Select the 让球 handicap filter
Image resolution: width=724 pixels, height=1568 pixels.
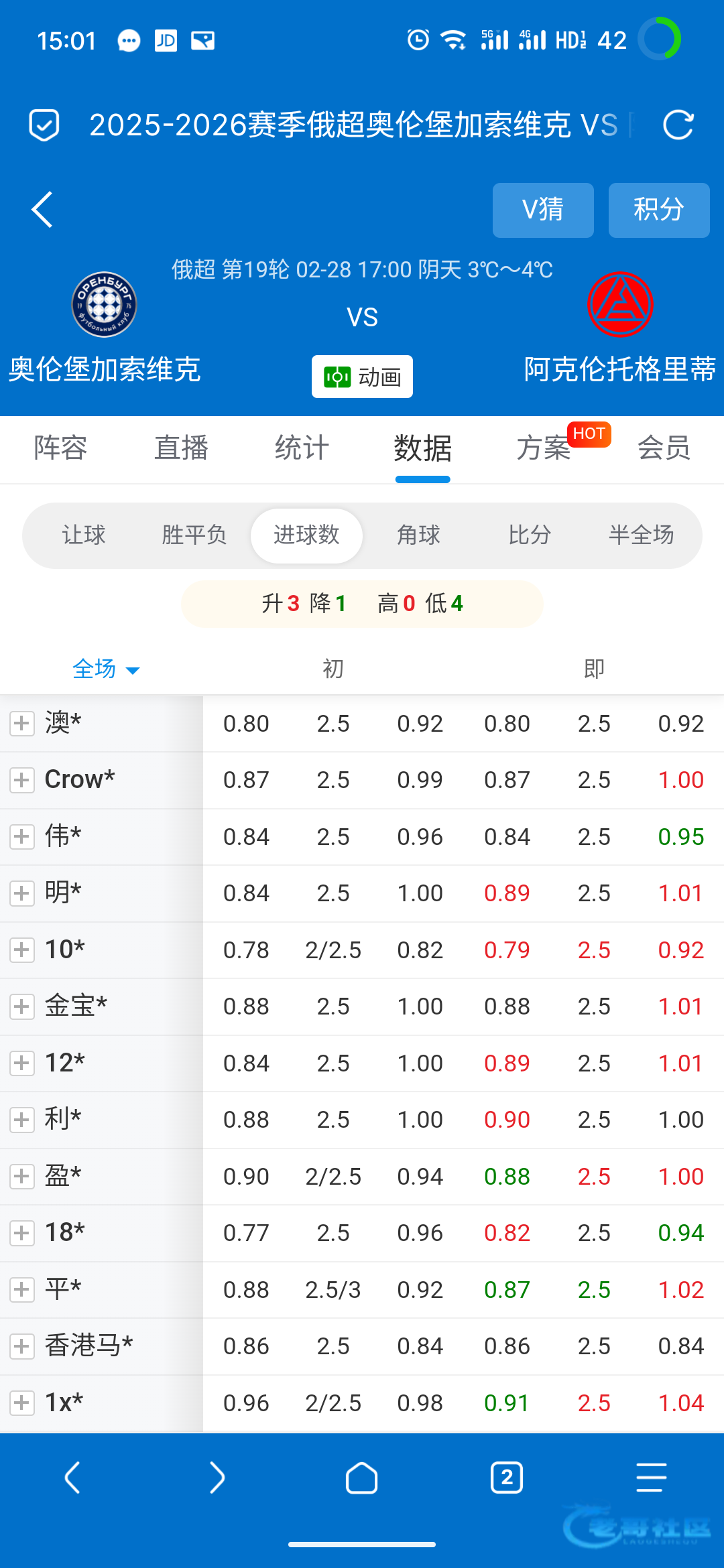[84, 535]
